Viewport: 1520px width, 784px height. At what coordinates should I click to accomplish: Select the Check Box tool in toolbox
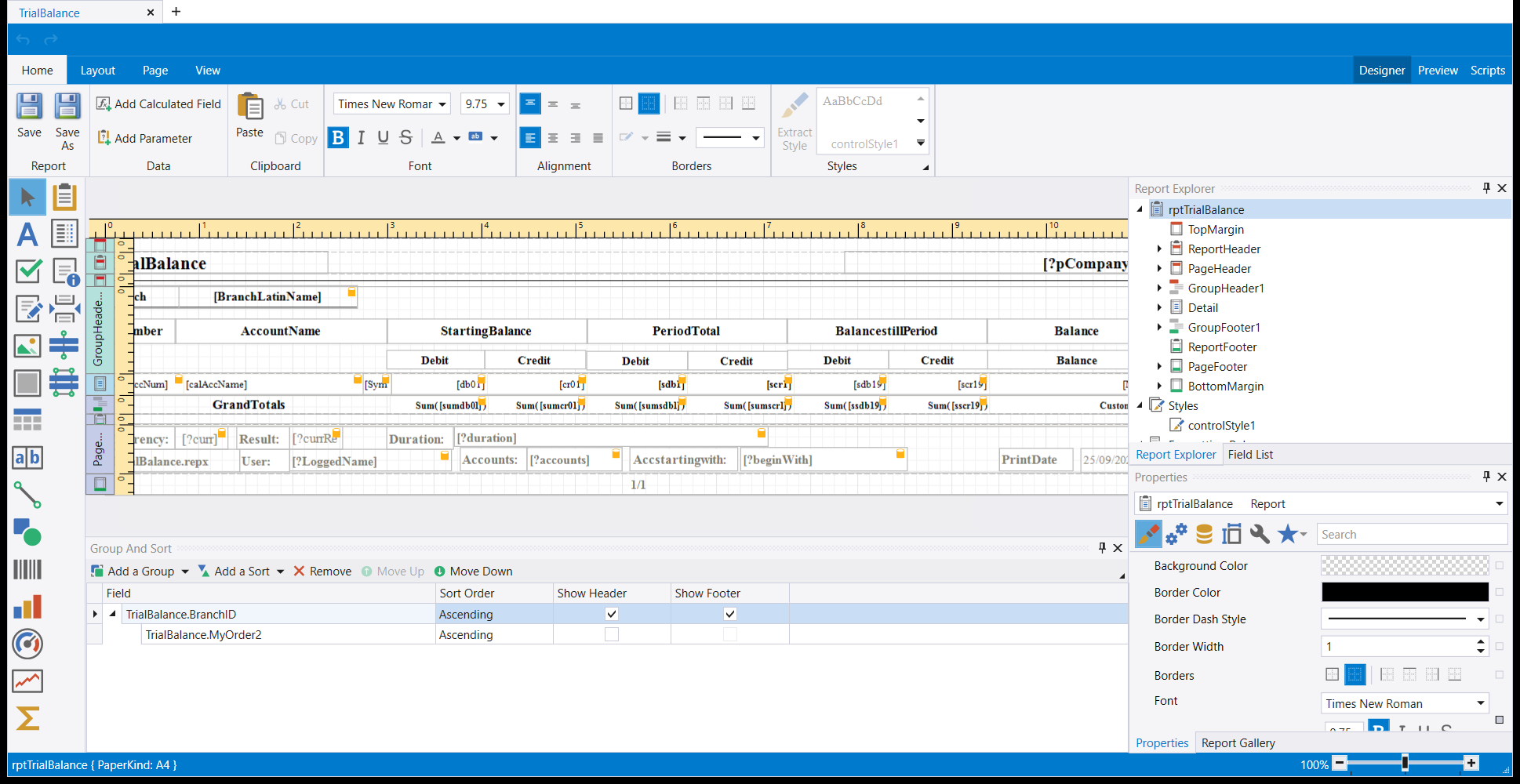pos(27,271)
